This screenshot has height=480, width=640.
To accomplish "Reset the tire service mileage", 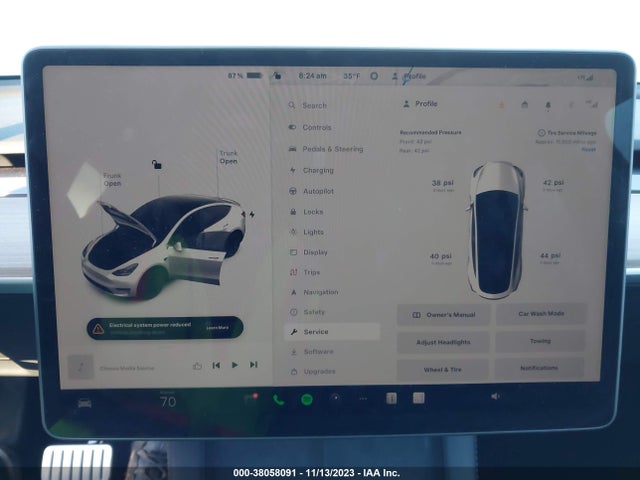I will [589, 149].
